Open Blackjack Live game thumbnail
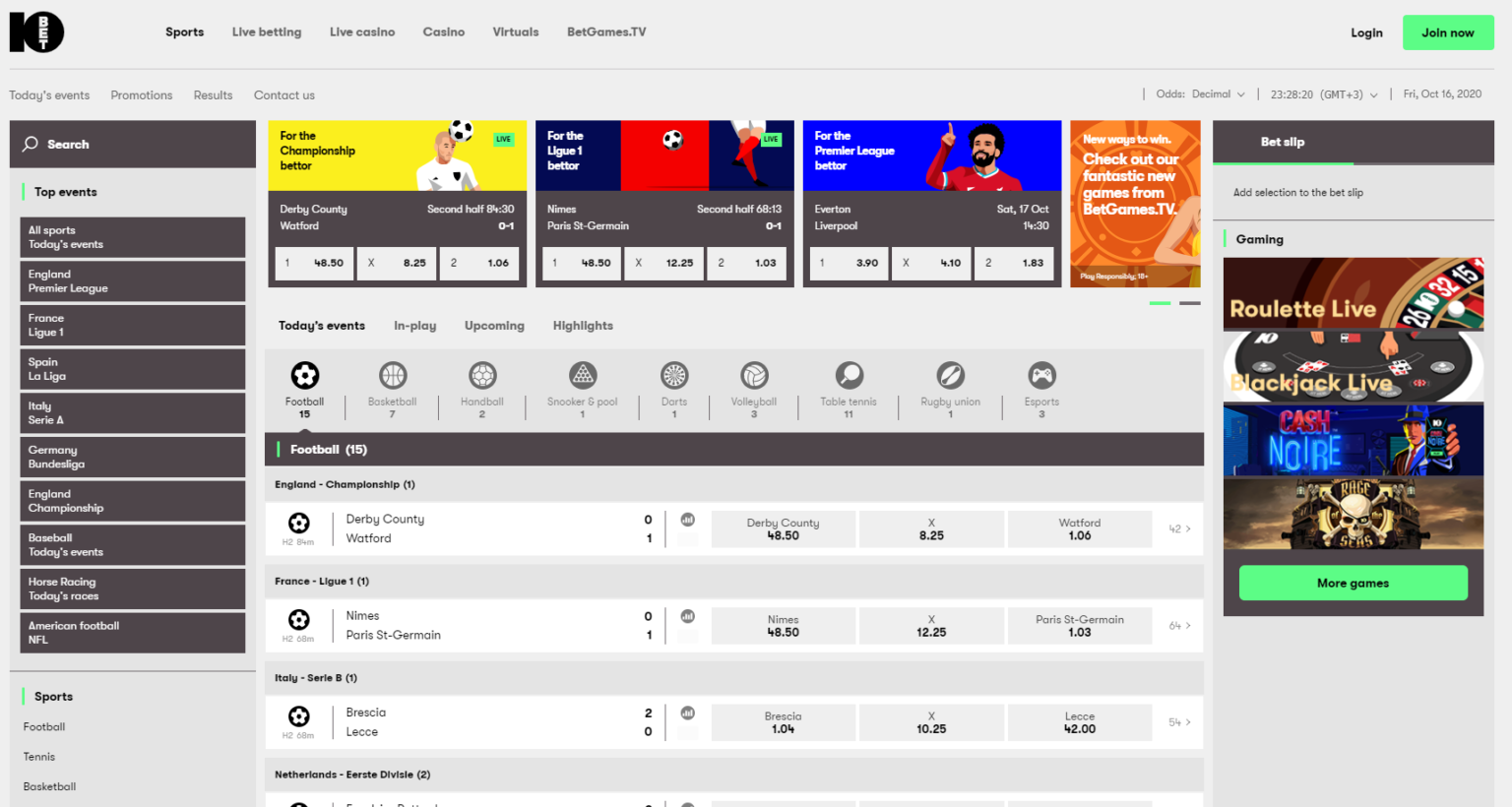 pos(1354,367)
